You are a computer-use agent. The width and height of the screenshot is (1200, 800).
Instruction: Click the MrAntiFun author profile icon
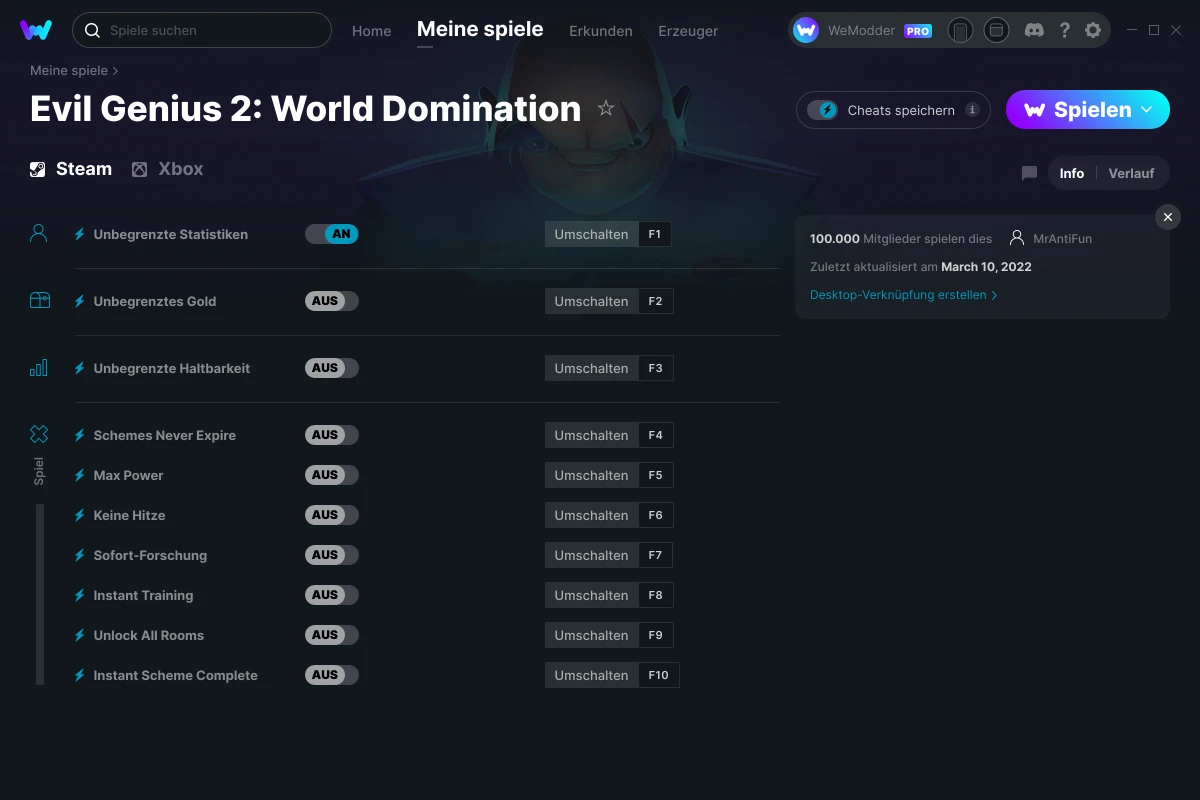click(1017, 238)
